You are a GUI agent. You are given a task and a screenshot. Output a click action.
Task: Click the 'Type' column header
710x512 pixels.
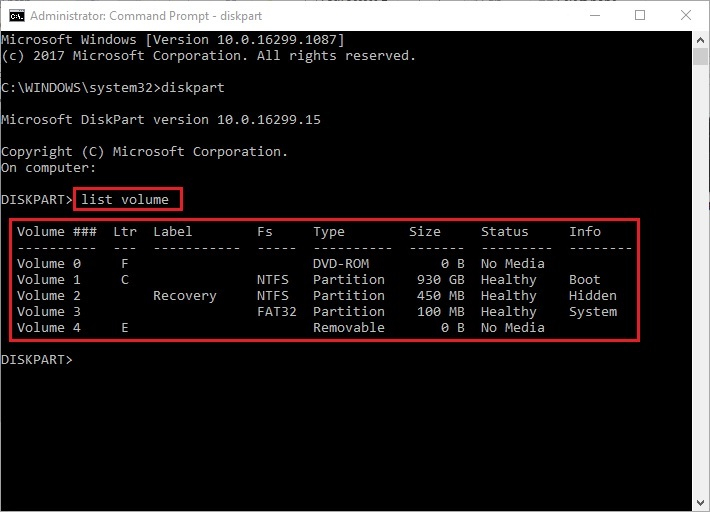[329, 232]
